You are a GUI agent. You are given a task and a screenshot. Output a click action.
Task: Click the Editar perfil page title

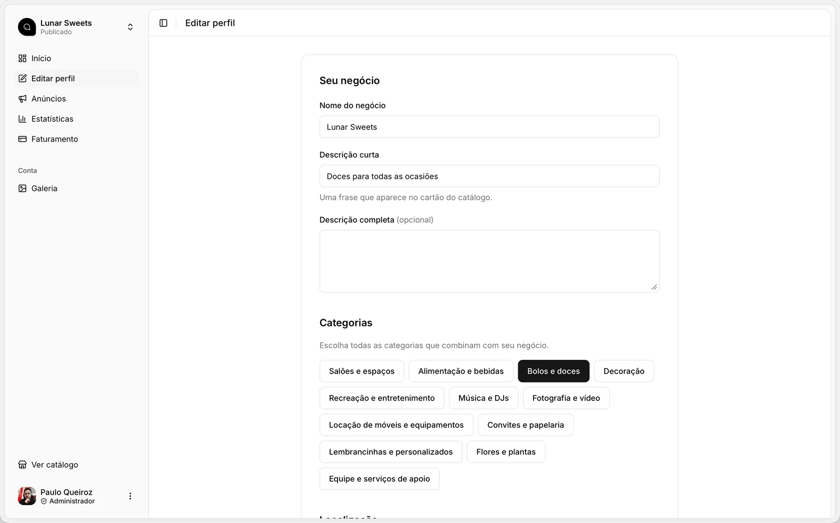[x=210, y=23]
